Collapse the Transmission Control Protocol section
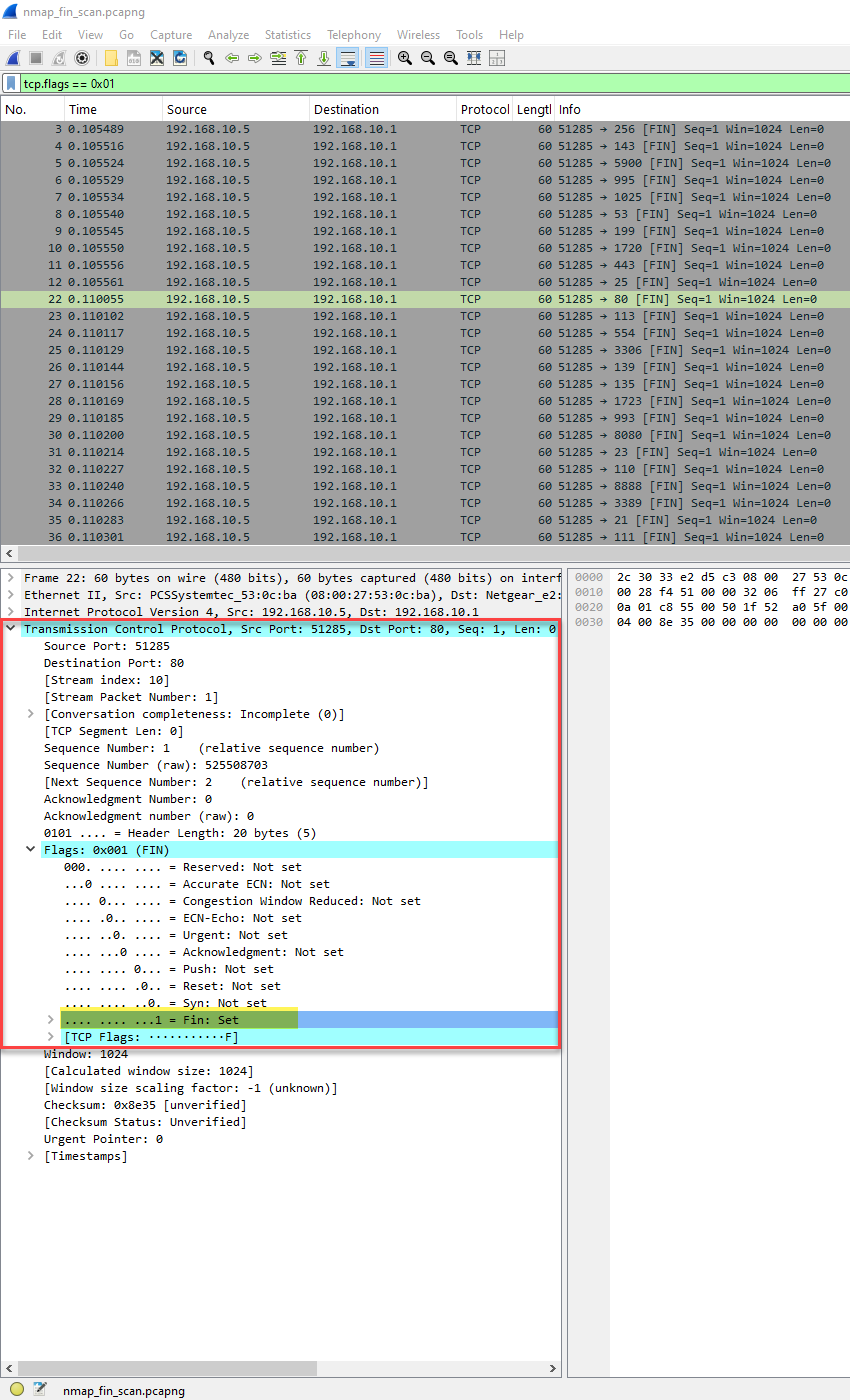 [x=10, y=629]
